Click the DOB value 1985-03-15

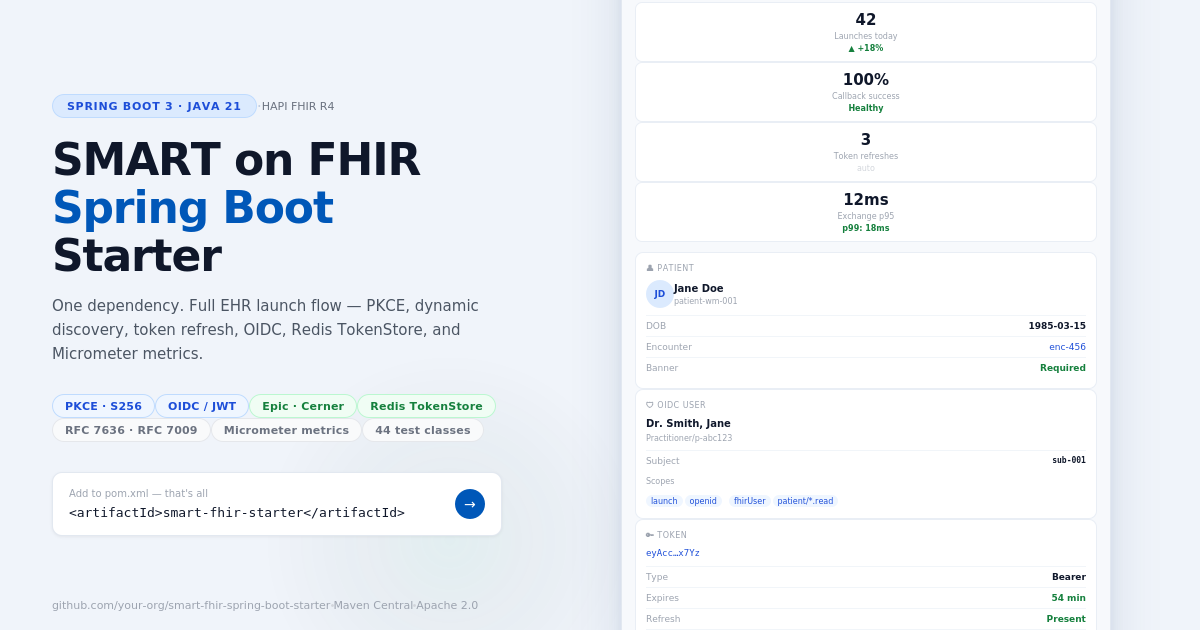pos(1057,326)
